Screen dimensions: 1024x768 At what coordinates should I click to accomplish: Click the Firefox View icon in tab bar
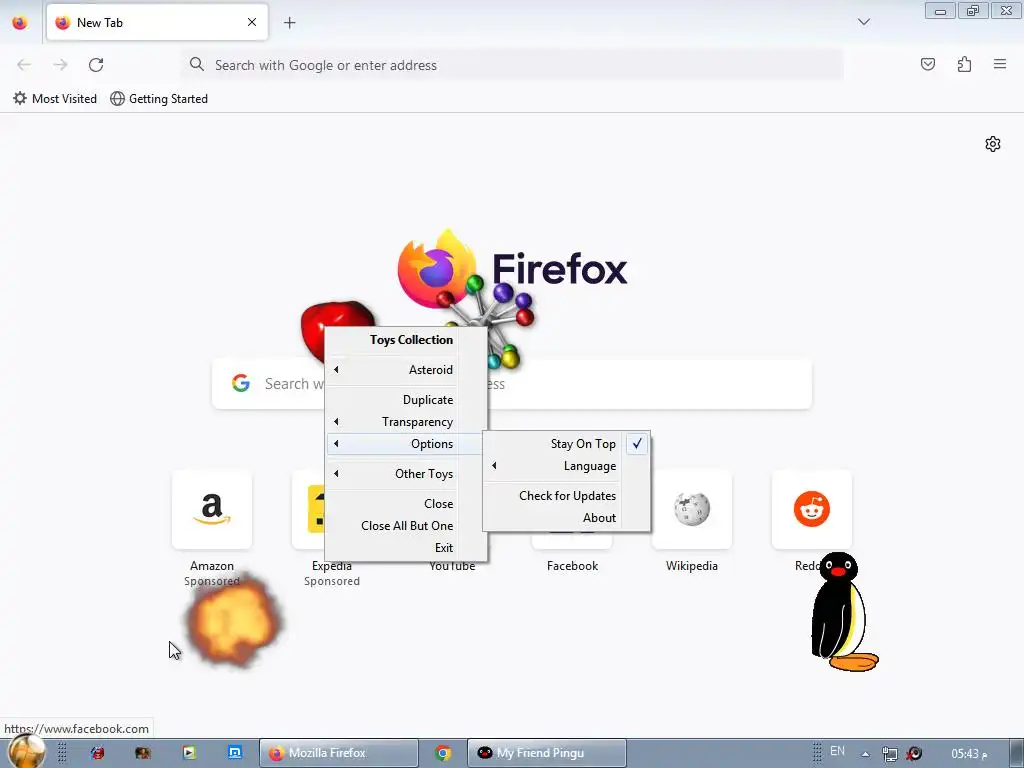coord(20,23)
